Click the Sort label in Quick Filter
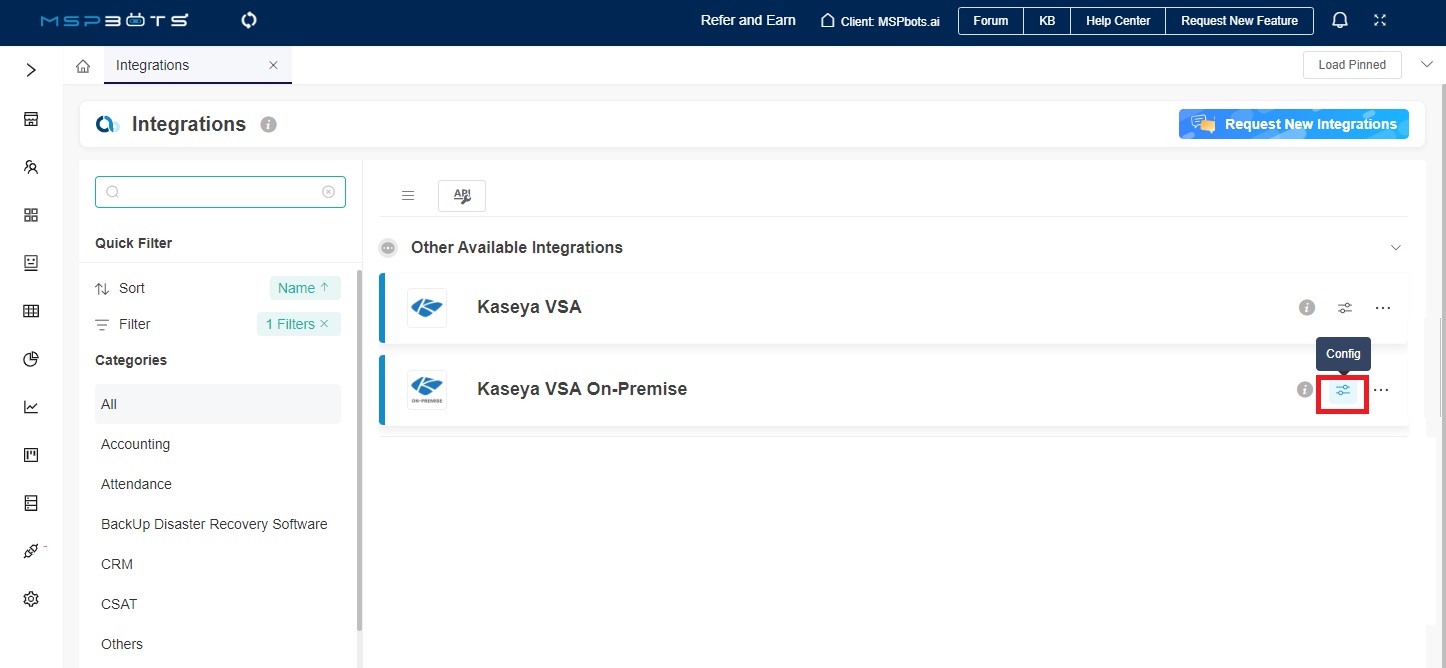The image size is (1446, 668). click(132, 288)
